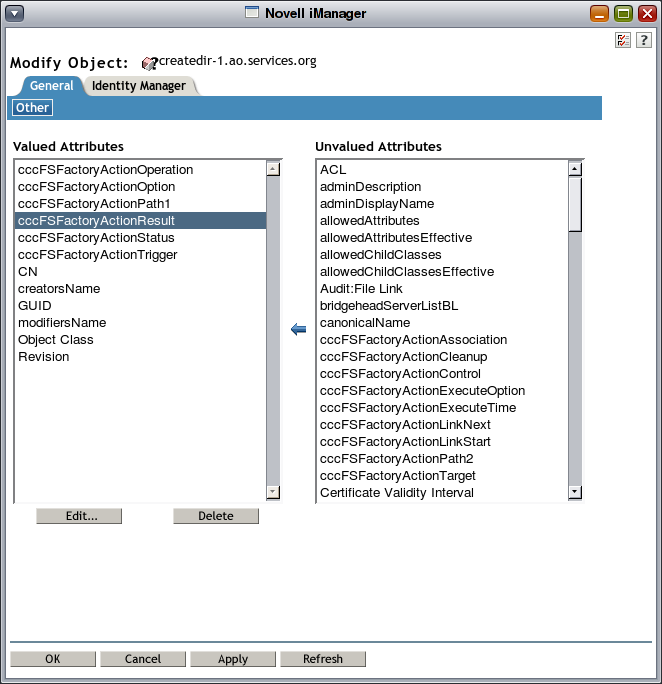Select Object Class attribute
The image size is (662, 684).
click(x=140, y=340)
